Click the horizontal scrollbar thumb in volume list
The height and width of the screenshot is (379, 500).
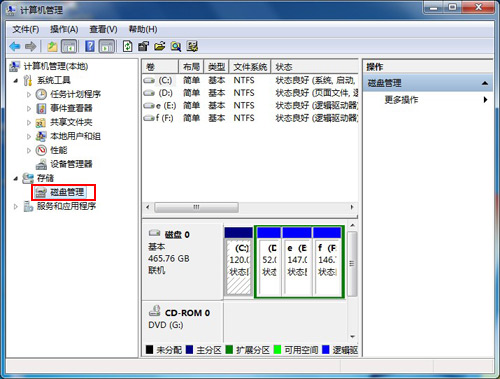(x=196, y=207)
